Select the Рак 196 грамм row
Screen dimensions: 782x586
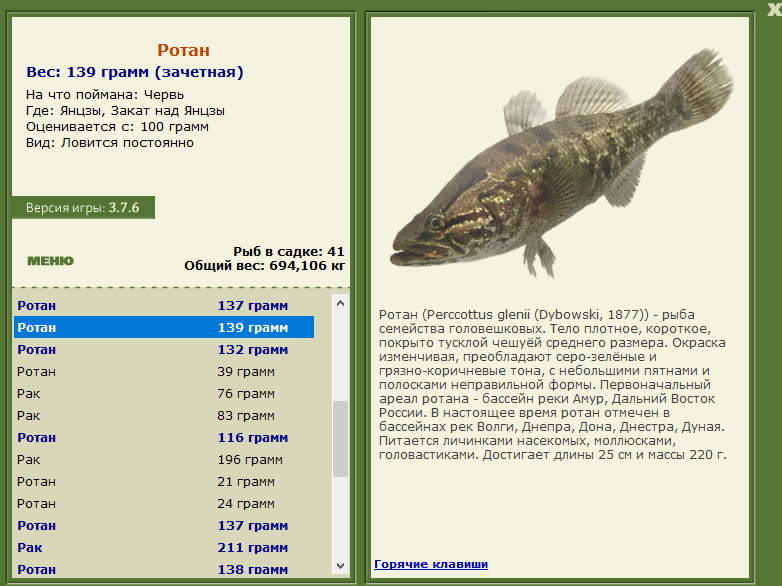[x=164, y=459]
